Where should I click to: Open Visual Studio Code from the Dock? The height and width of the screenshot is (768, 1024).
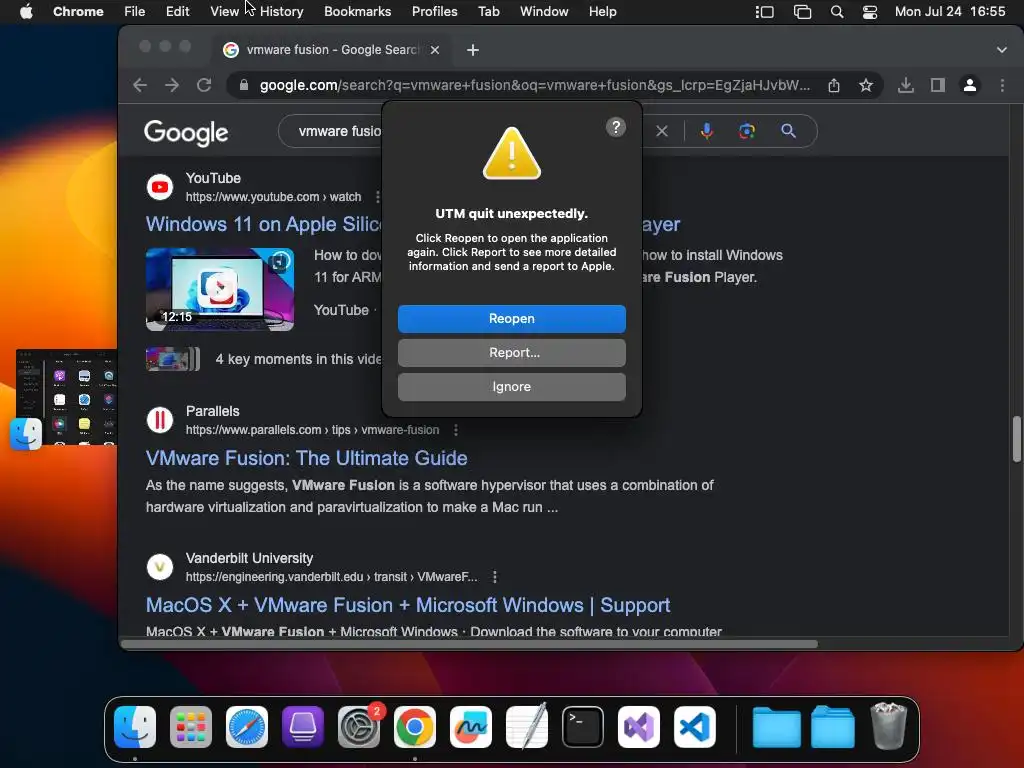point(695,727)
